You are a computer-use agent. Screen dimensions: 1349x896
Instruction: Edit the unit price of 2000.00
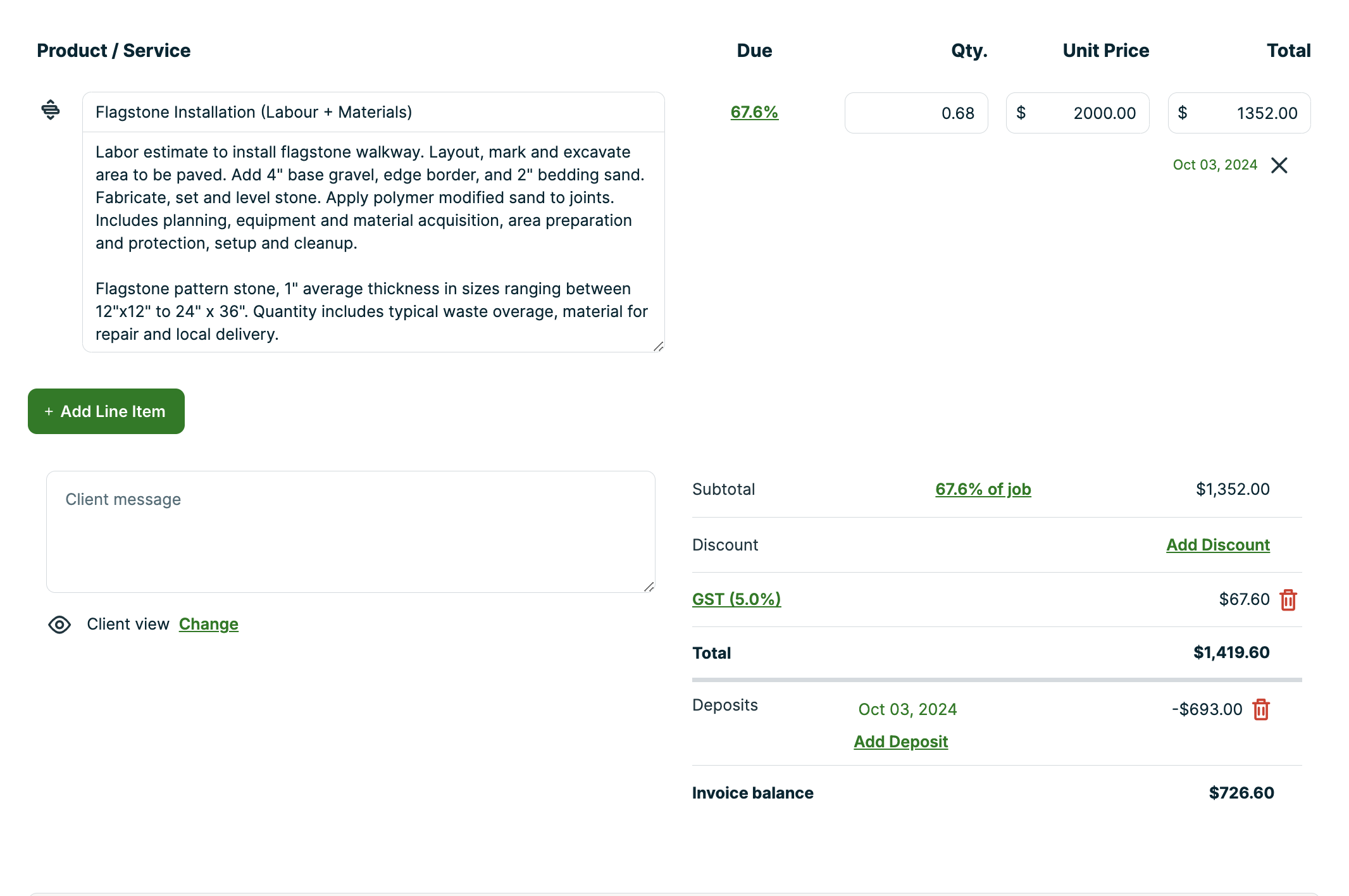[1088, 113]
